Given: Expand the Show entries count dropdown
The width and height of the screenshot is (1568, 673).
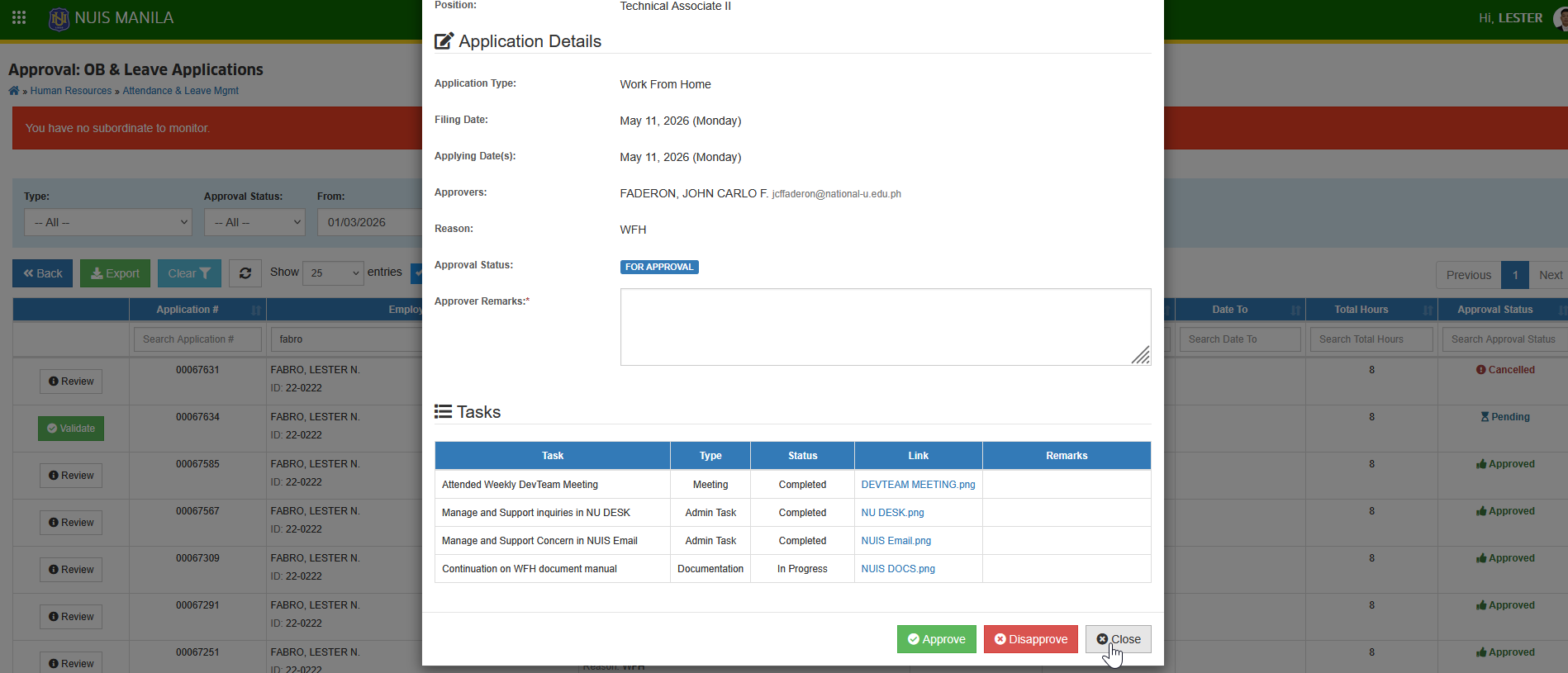Looking at the screenshot, I should pyautogui.click(x=334, y=273).
